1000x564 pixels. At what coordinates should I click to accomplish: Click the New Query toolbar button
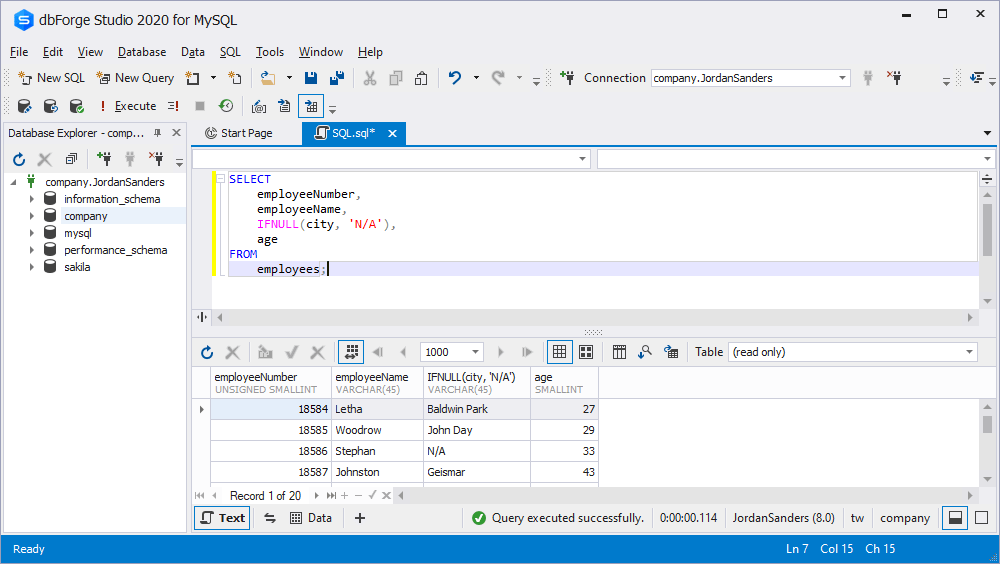click(x=135, y=78)
